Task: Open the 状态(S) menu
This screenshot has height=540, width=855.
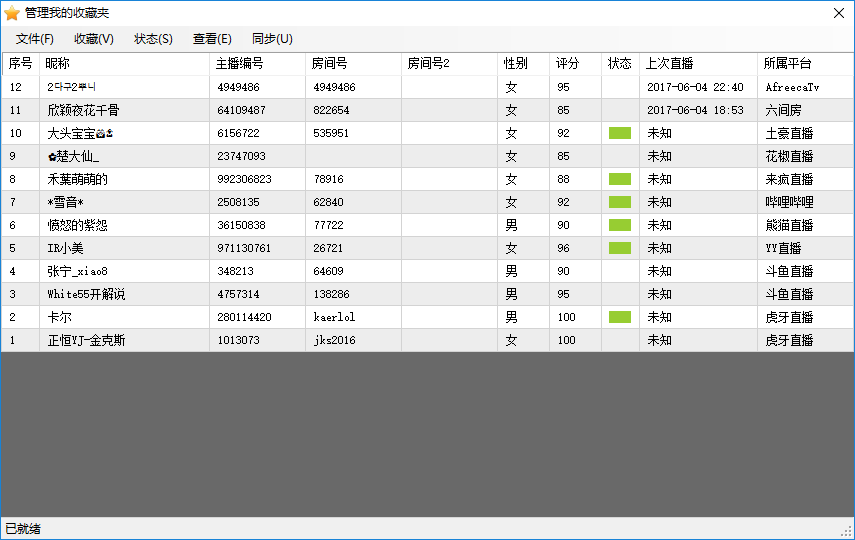Action: [153, 39]
